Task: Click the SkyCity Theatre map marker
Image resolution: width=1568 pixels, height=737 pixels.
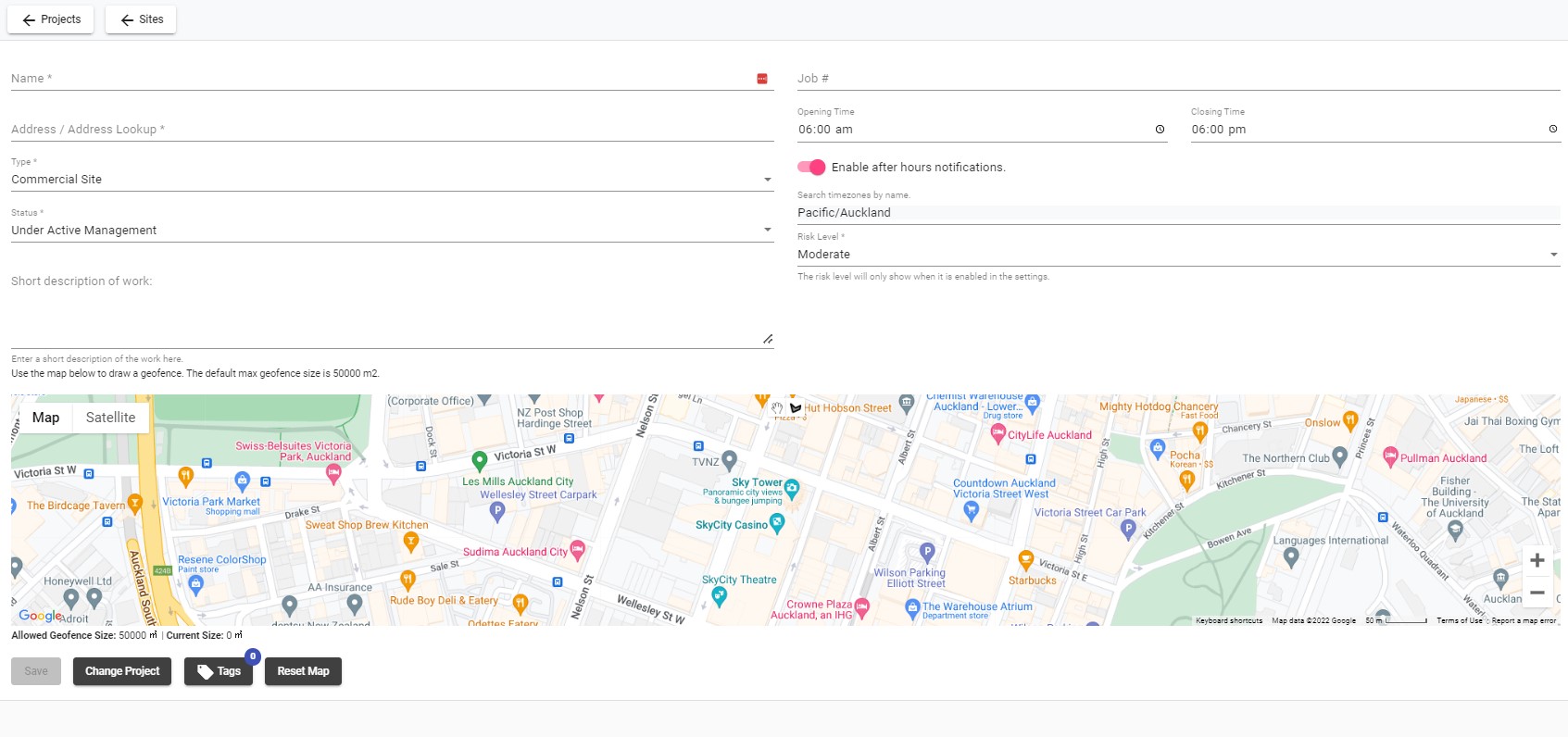Action: (x=719, y=597)
